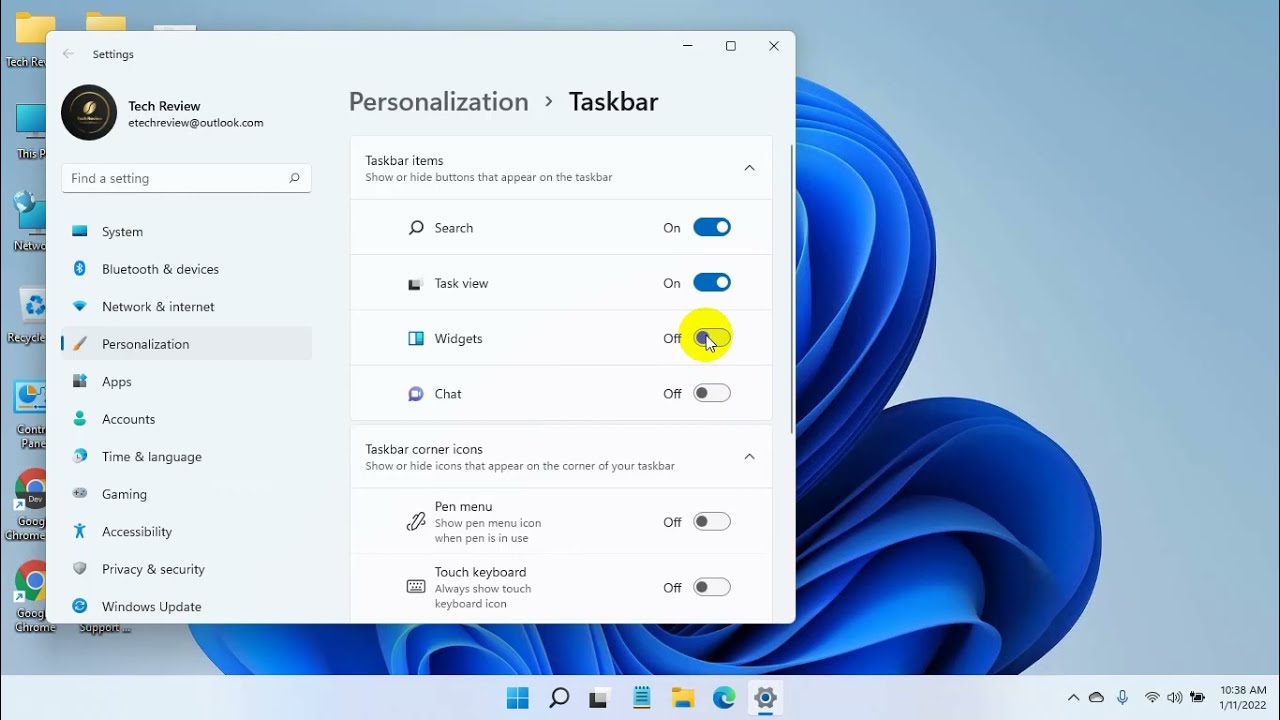This screenshot has width=1280, height=720.
Task: Click the Apps icon in the sidebar
Action: point(80,381)
